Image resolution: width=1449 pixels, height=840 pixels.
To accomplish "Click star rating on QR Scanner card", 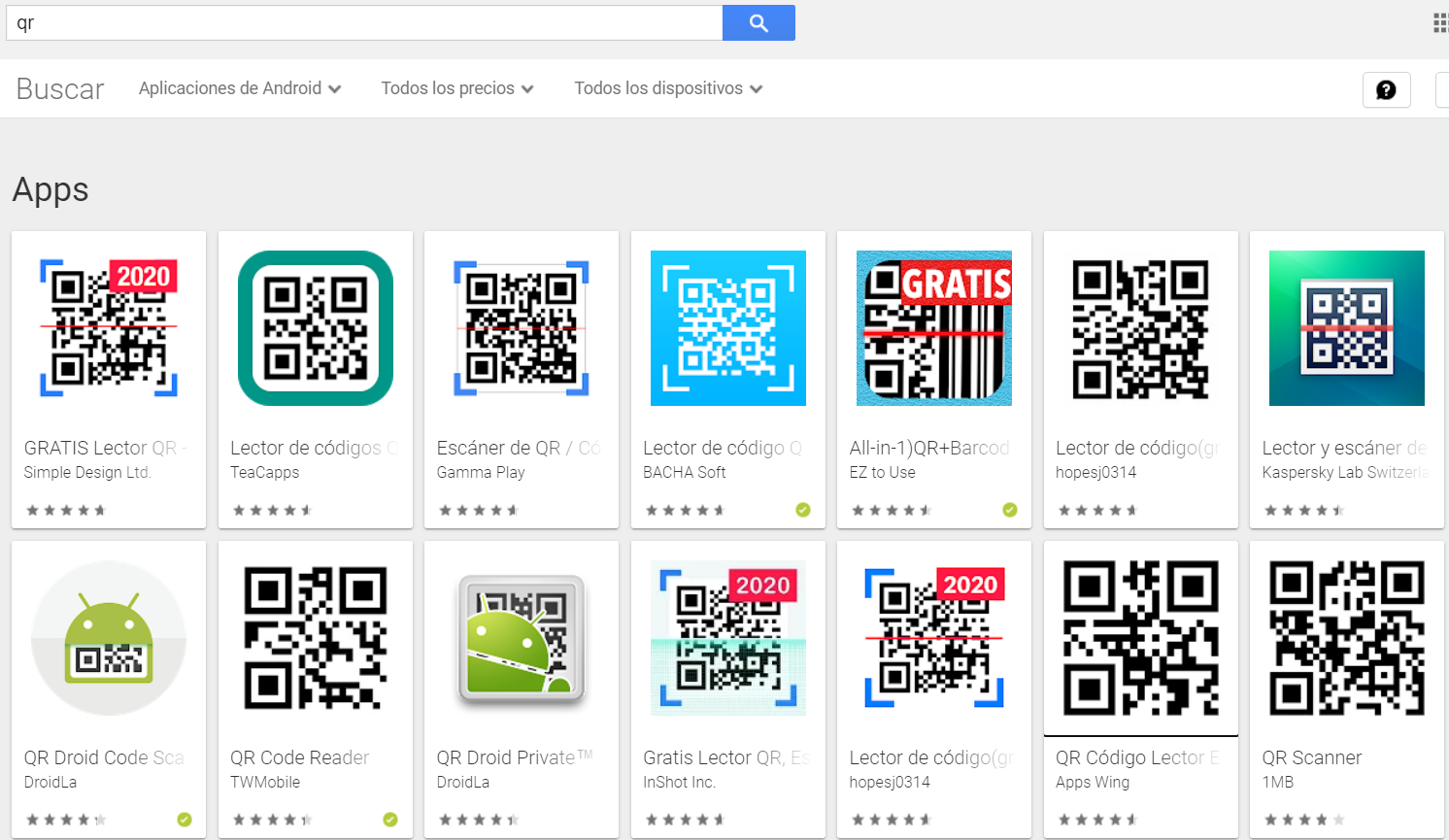I will pyautogui.click(x=1304, y=820).
